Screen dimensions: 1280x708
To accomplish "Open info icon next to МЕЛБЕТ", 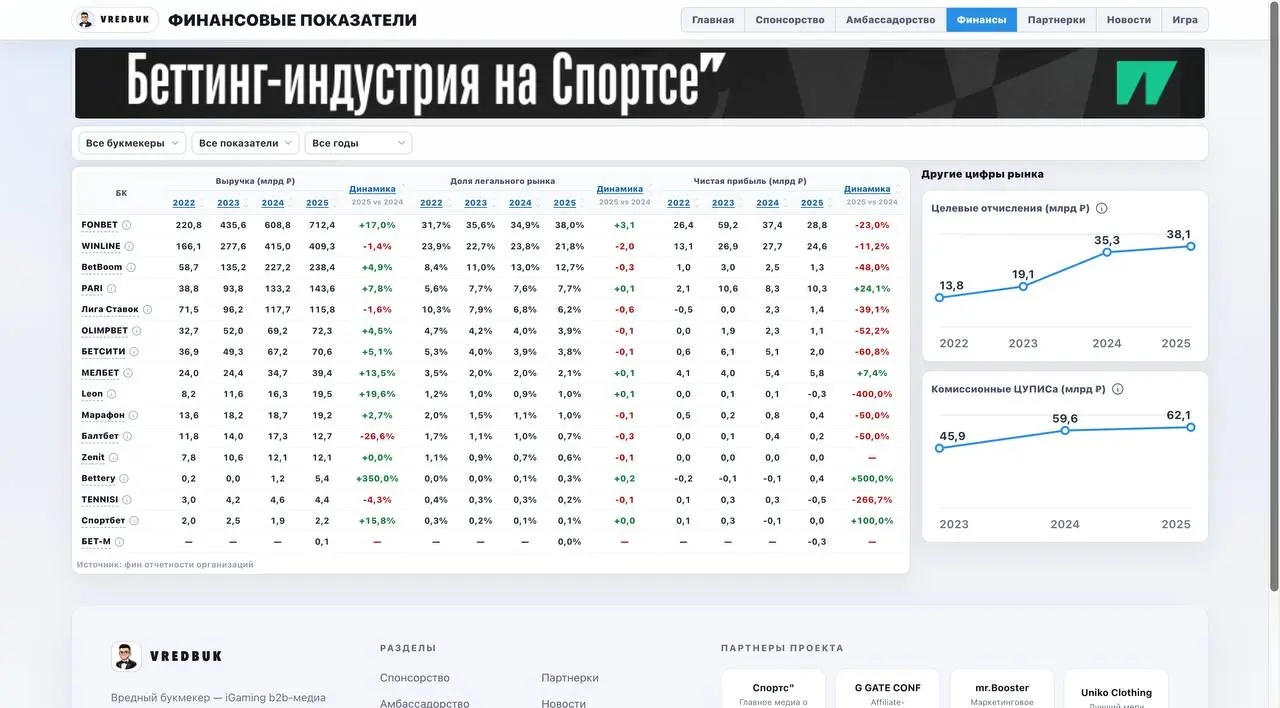I will (128, 373).
